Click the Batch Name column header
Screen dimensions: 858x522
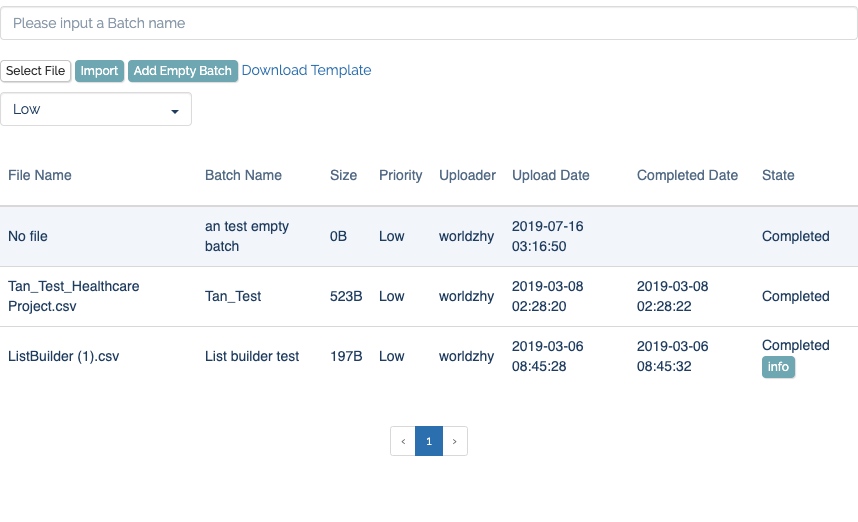[243, 175]
